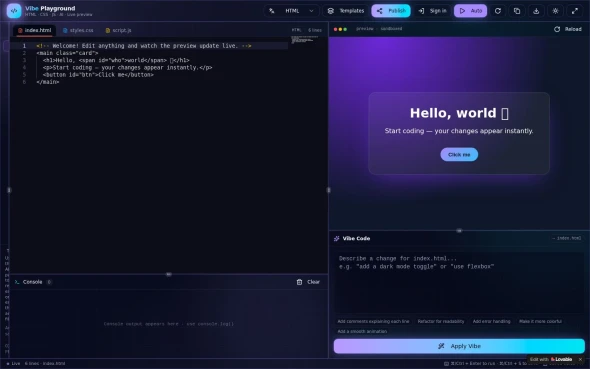Image resolution: width=590 pixels, height=369 pixels.
Task: Click Sign in
Action: (x=432, y=11)
